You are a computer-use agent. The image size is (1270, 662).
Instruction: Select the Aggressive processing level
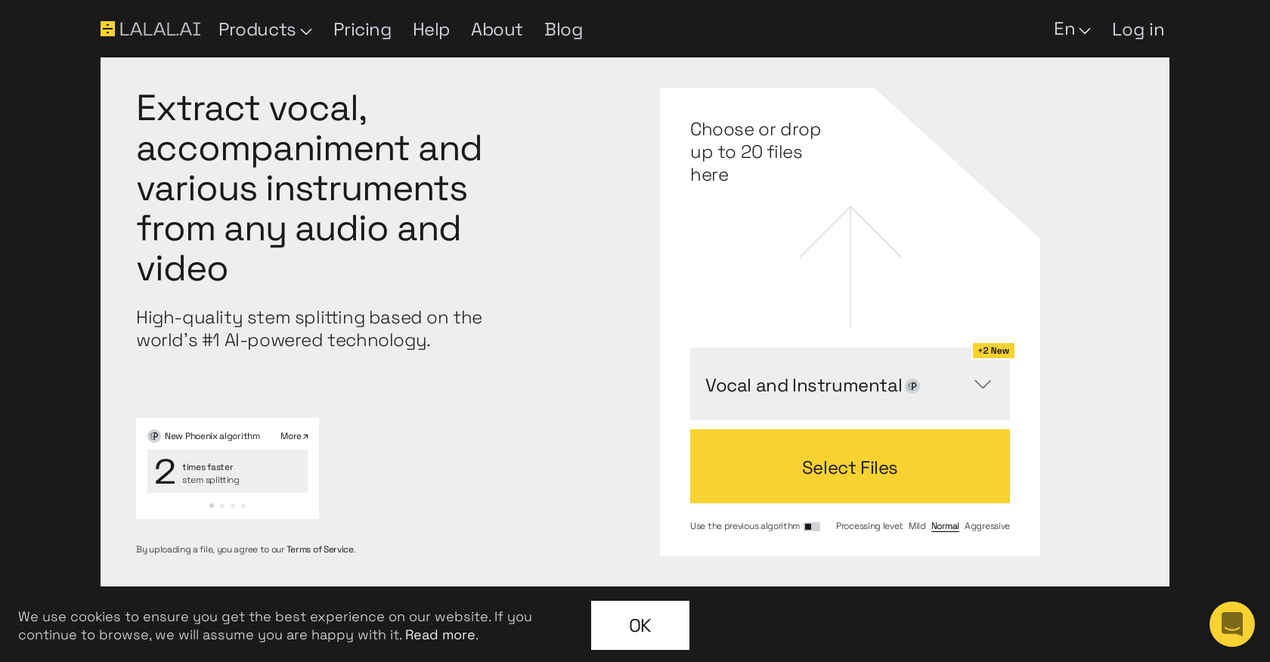pyautogui.click(x=987, y=526)
